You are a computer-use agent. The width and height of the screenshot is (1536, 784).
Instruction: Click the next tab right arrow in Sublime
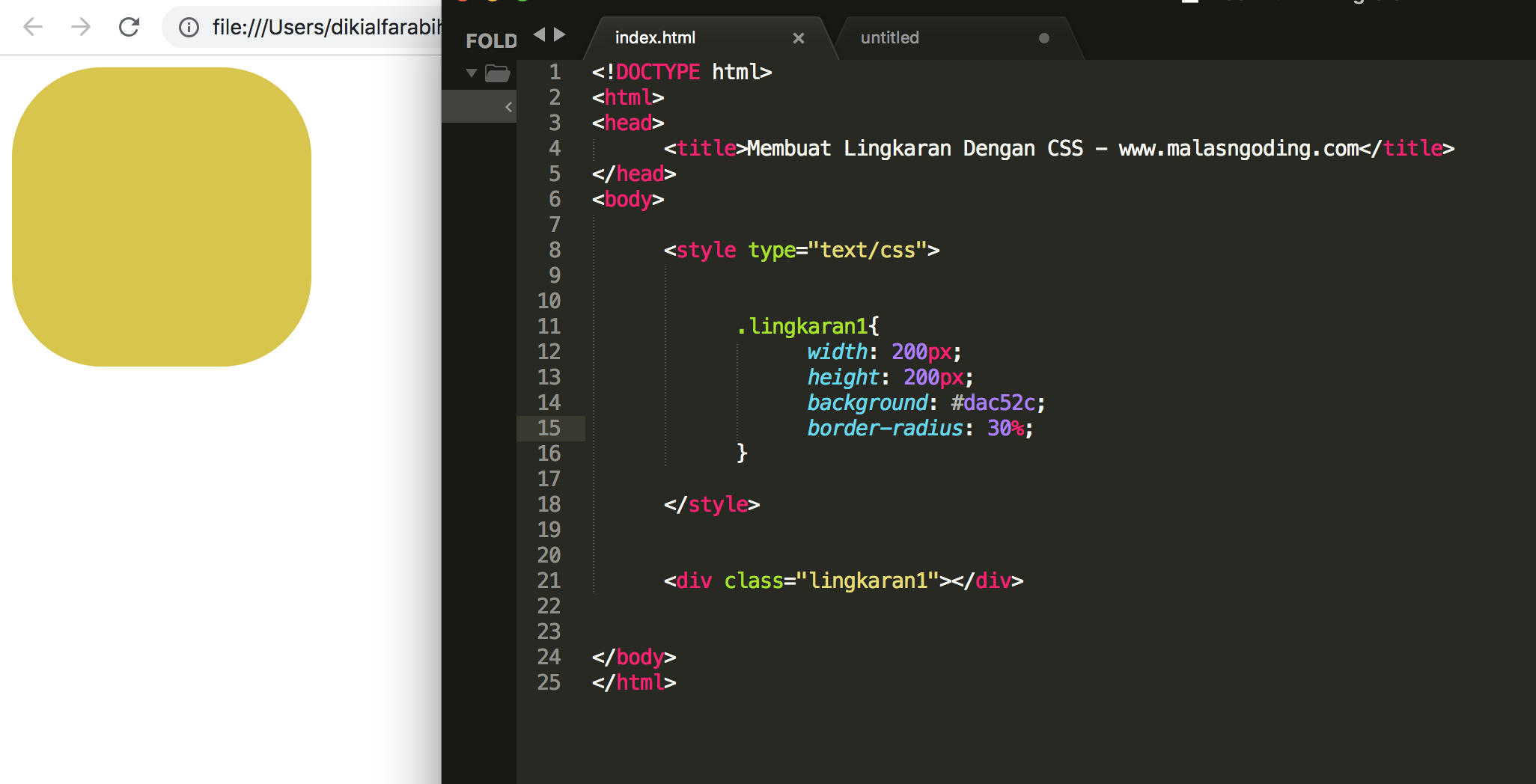[559, 34]
